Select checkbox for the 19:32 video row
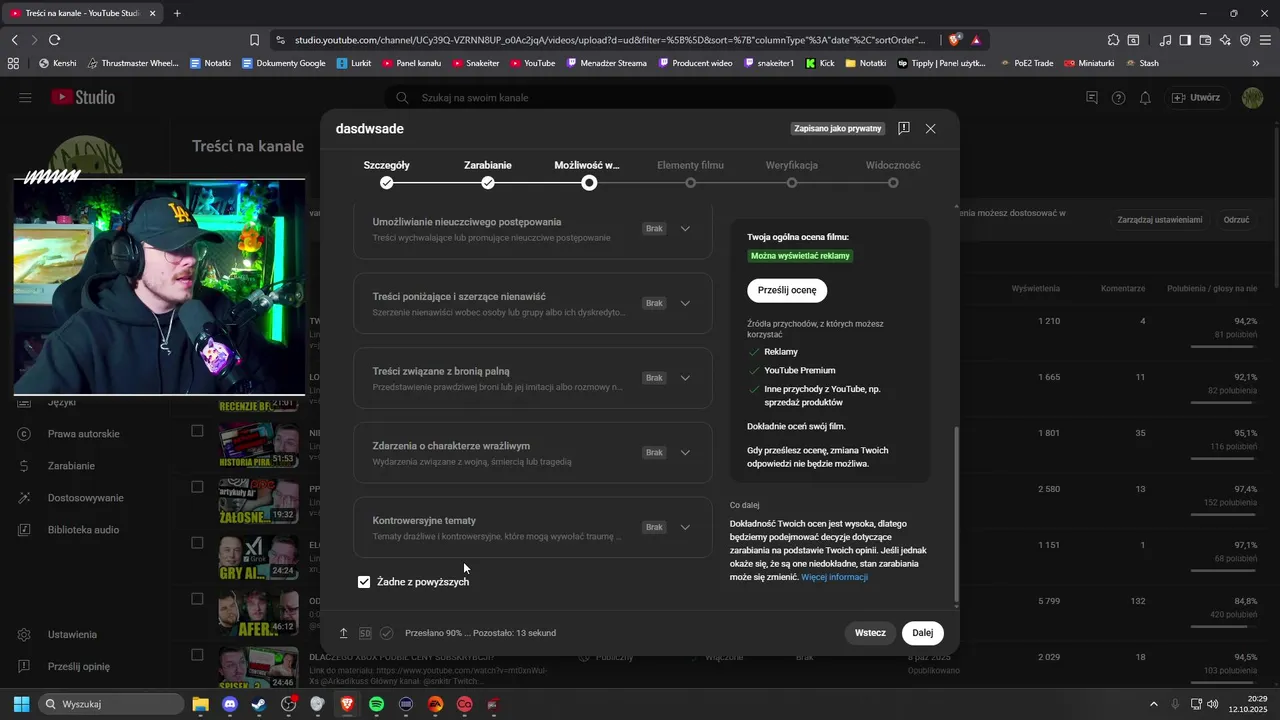The width and height of the screenshot is (1280, 720). coord(197,487)
